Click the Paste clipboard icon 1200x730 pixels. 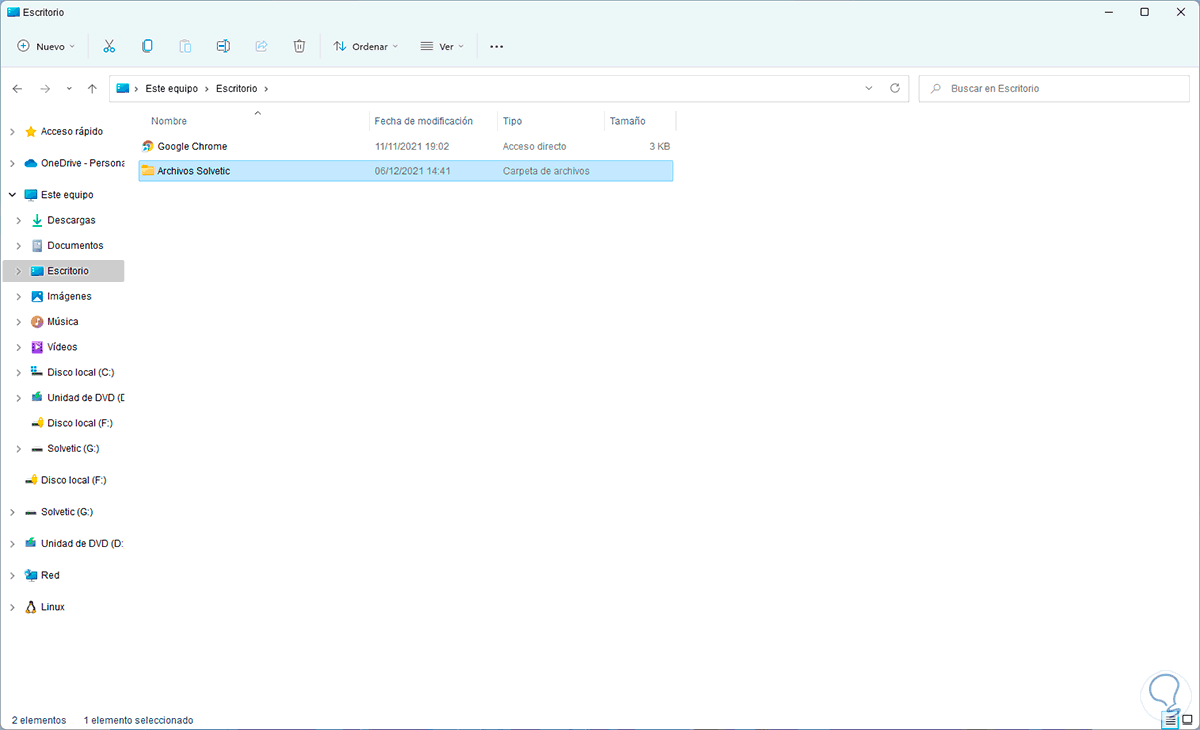point(185,46)
